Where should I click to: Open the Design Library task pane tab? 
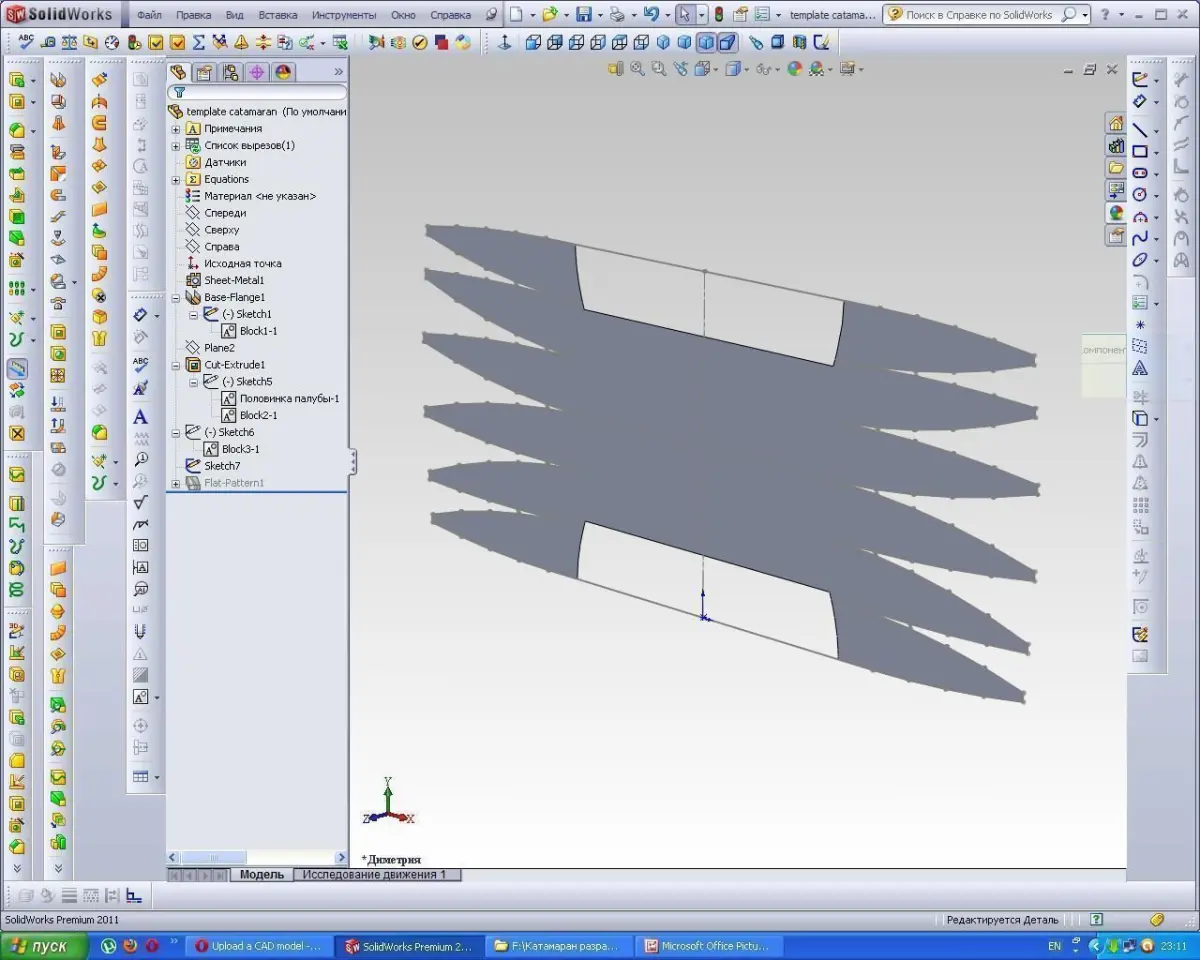1116,146
